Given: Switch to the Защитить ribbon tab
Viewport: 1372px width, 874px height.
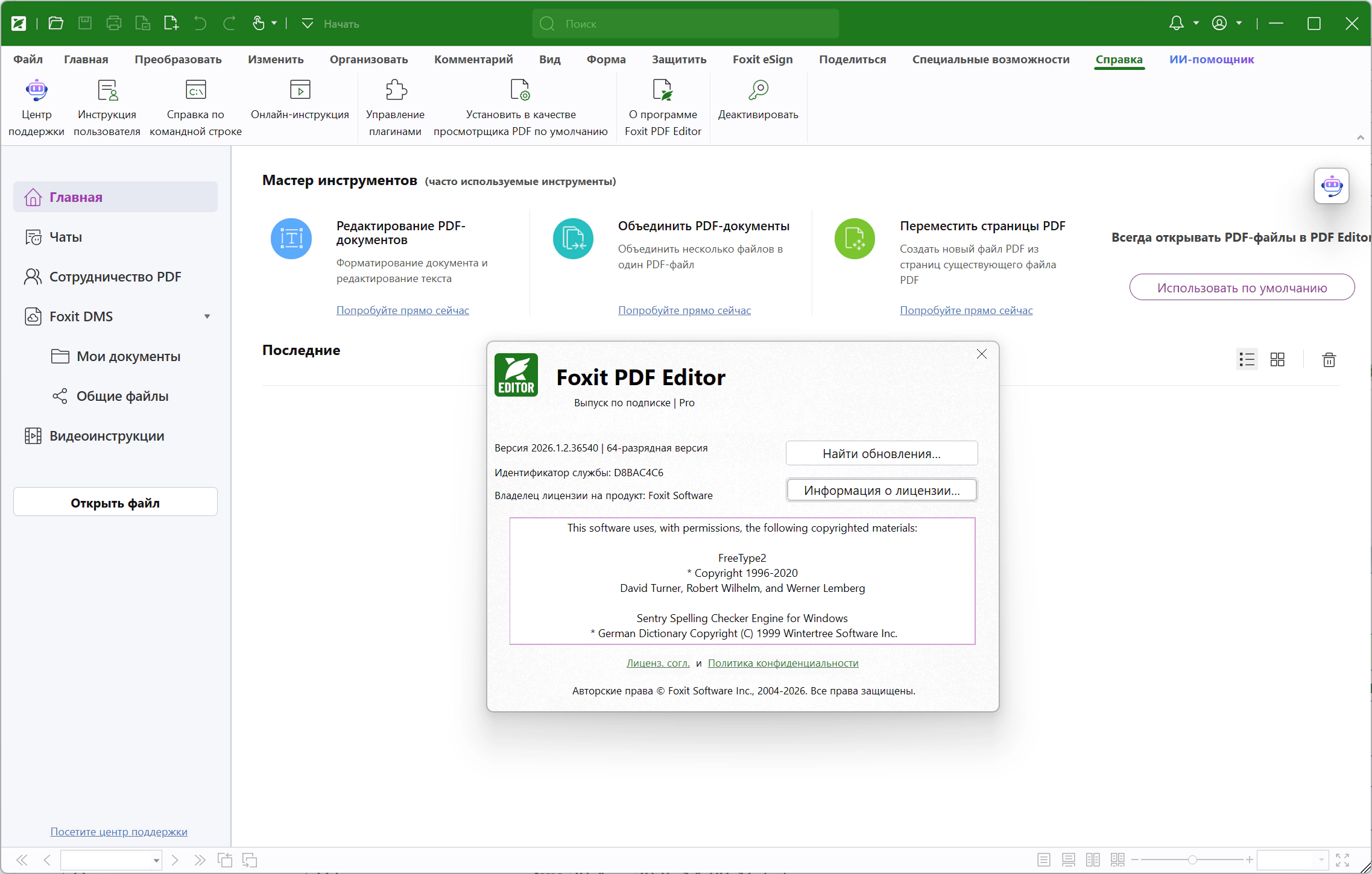Looking at the screenshot, I should click(x=679, y=60).
